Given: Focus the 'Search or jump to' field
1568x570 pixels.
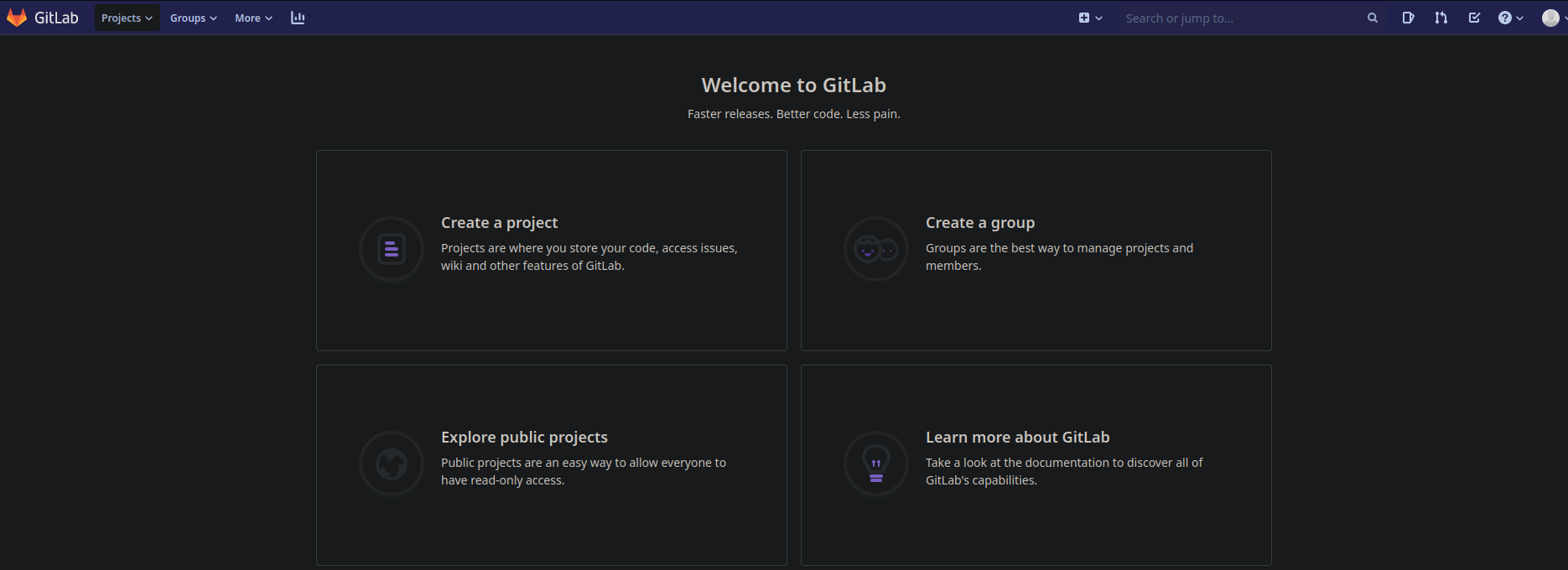Looking at the screenshot, I should [1241, 18].
